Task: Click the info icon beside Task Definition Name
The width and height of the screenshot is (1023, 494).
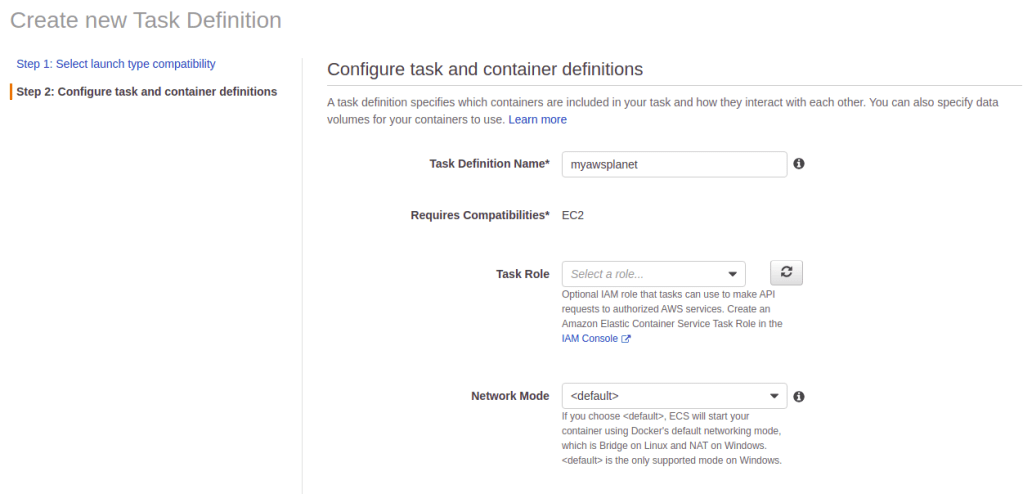Action: 799,164
